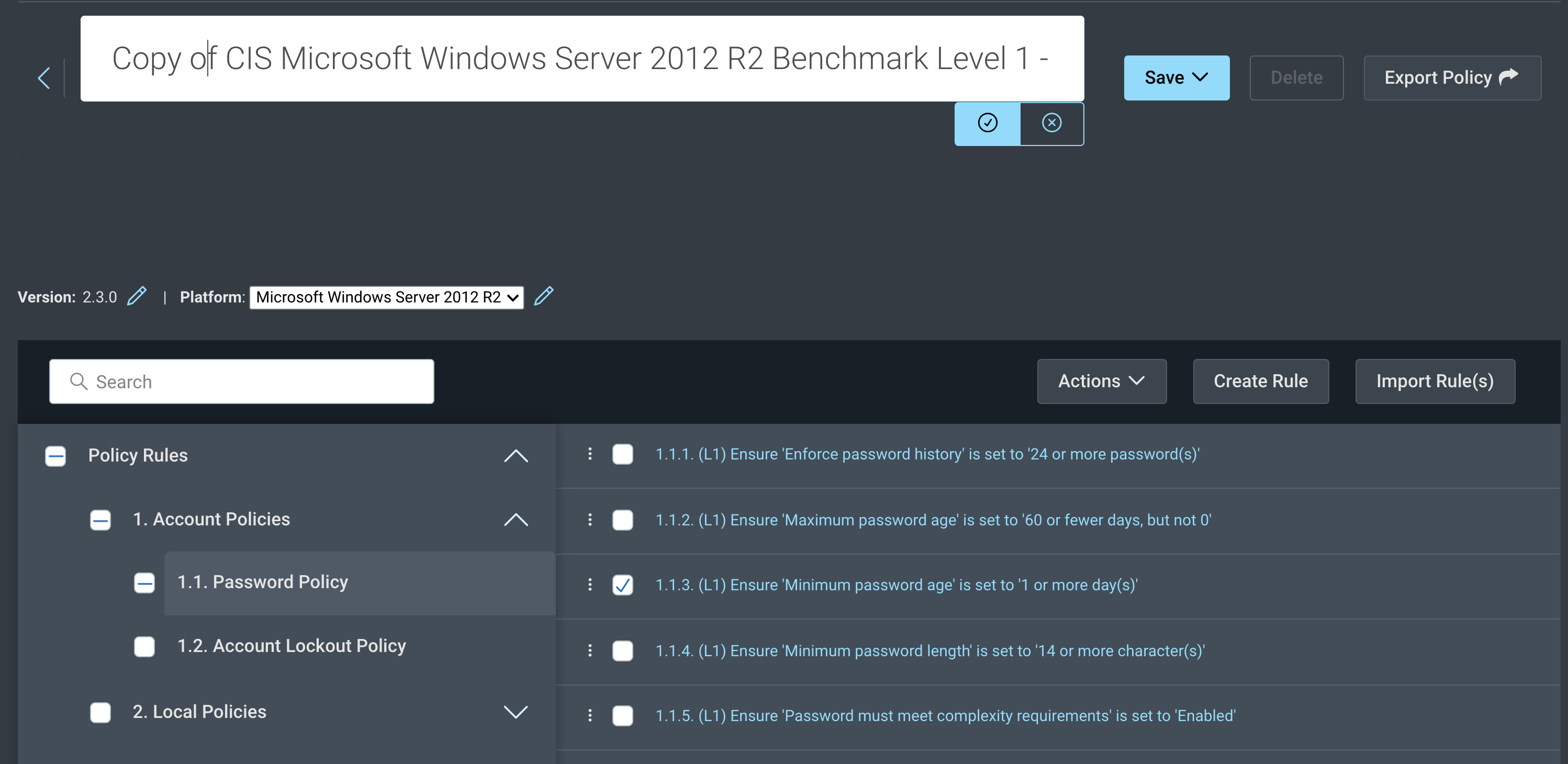Open rule 1.1.1 Enforce password history link
The width and height of the screenshot is (1568, 764).
tap(927, 454)
